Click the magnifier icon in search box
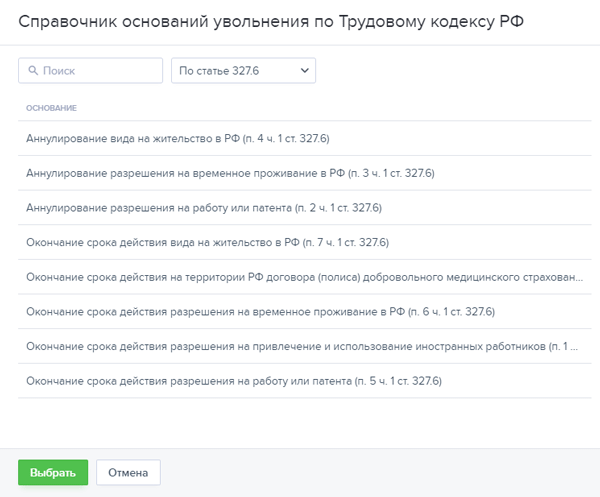The width and height of the screenshot is (600, 497). [x=33, y=71]
